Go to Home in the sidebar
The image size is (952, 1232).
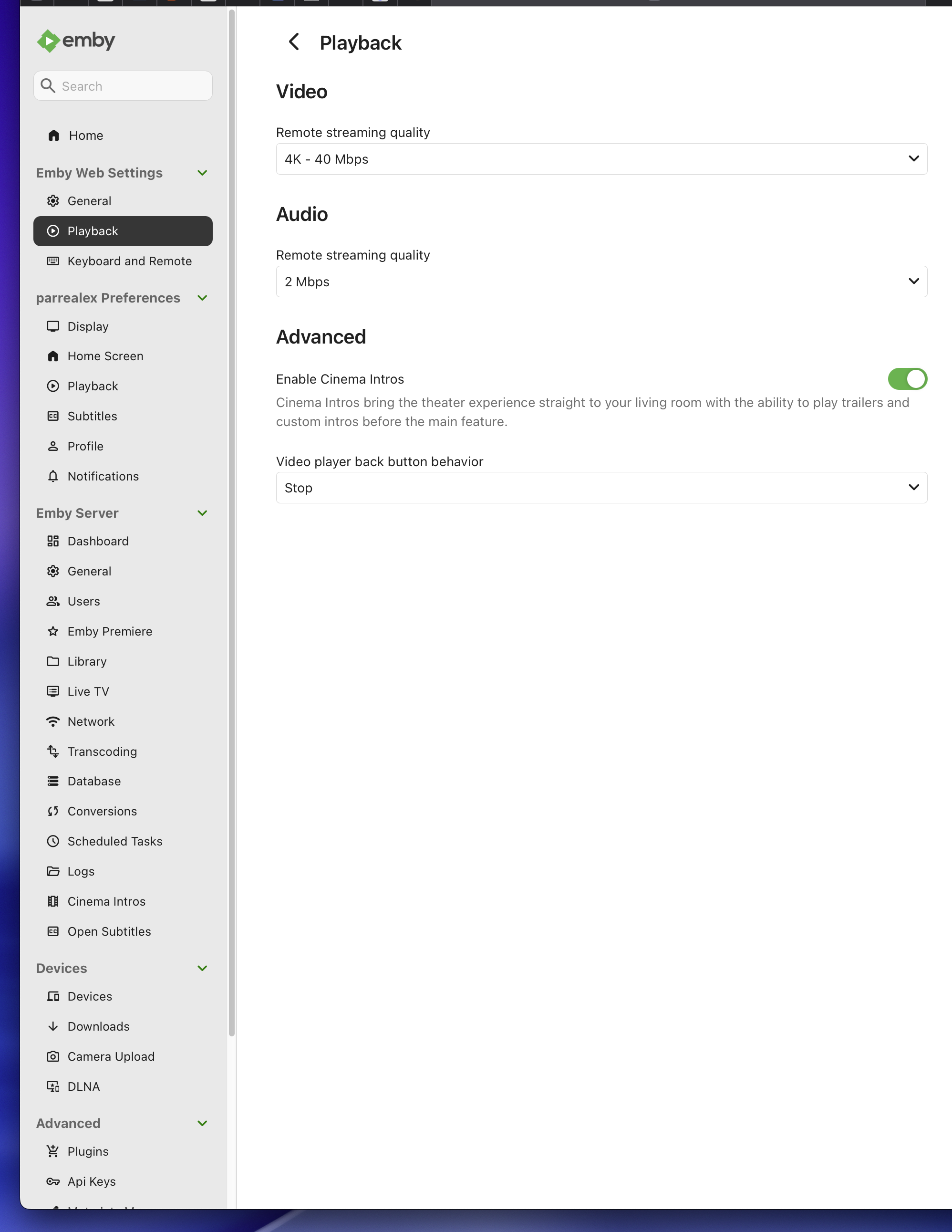(x=86, y=136)
